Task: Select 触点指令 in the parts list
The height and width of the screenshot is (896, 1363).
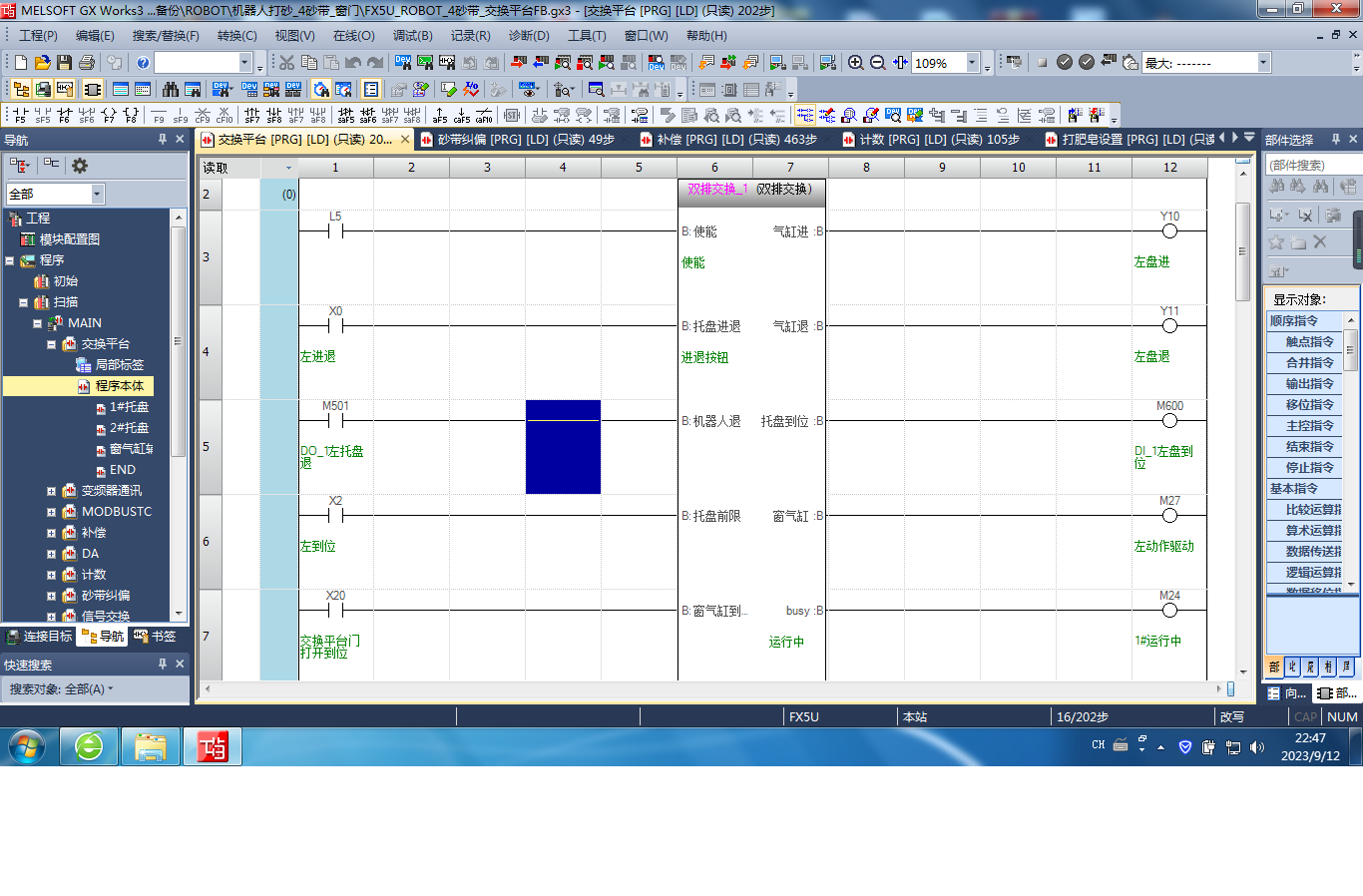Action: coord(1308,342)
